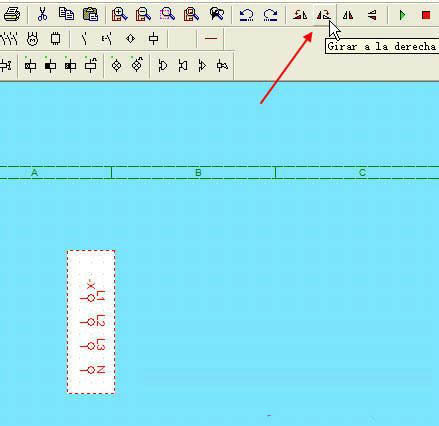Click the Paste clipboard icon
This screenshot has height=426, width=439.
click(90, 15)
